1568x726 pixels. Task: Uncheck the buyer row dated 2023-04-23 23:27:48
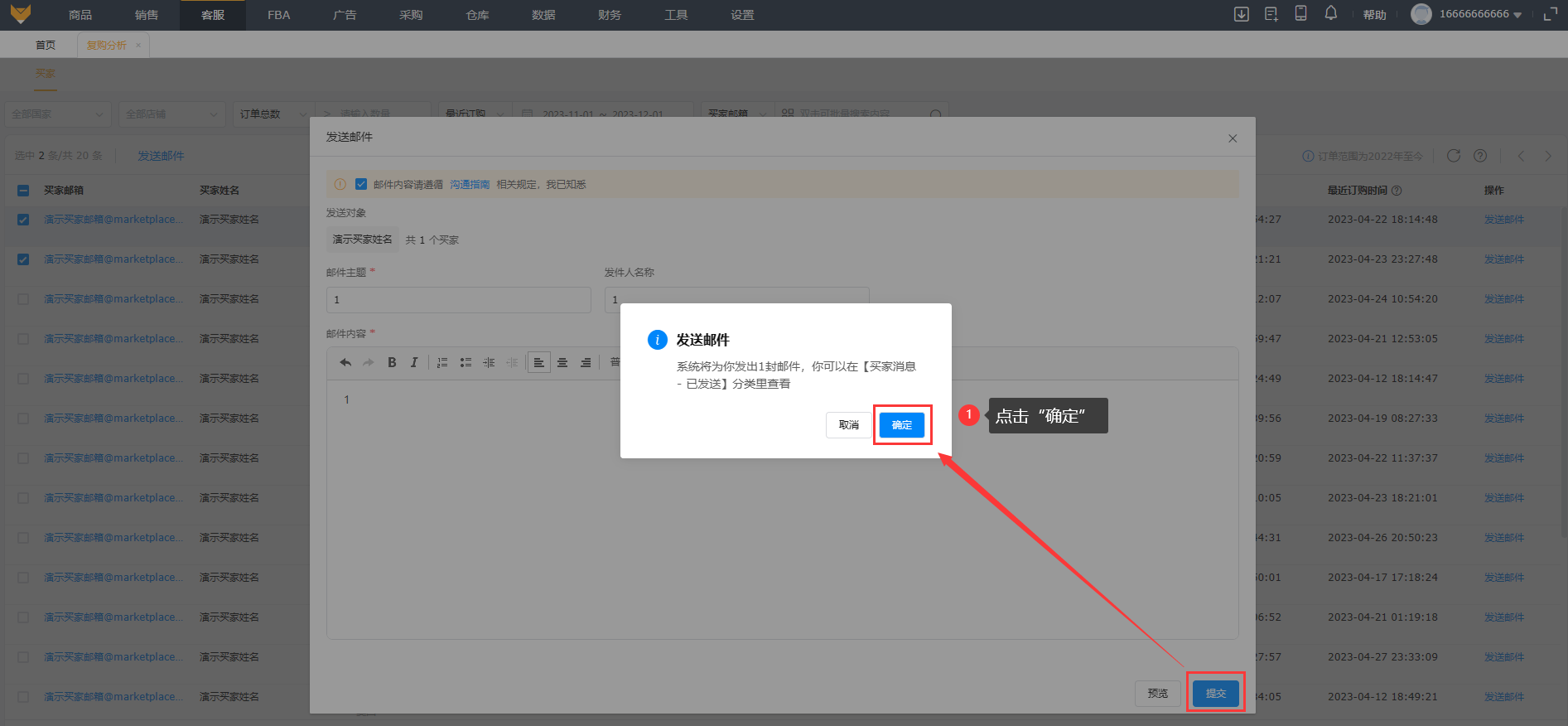pyautogui.click(x=23, y=259)
